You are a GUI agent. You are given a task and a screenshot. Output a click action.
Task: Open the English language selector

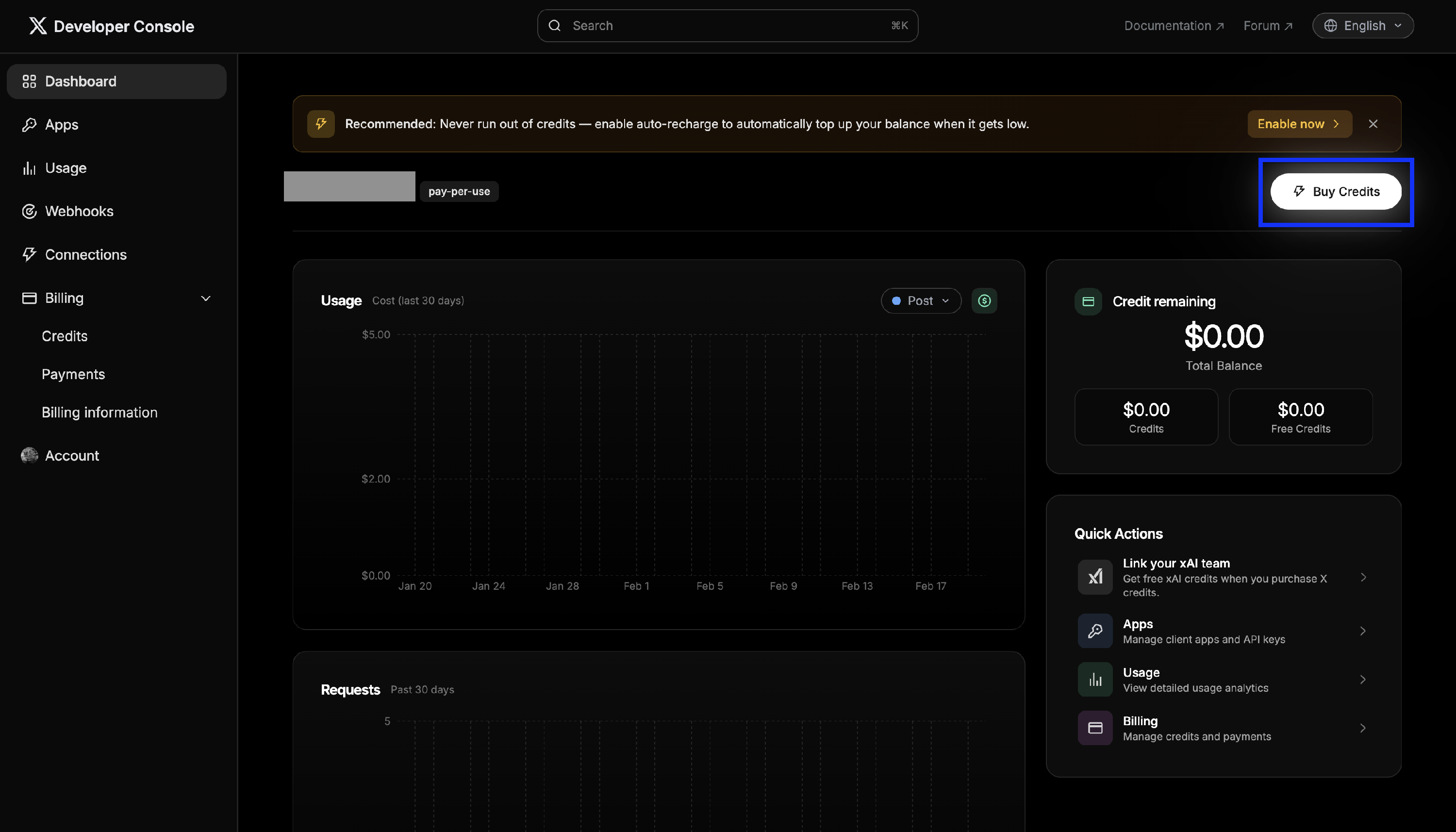coord(1362,26)
